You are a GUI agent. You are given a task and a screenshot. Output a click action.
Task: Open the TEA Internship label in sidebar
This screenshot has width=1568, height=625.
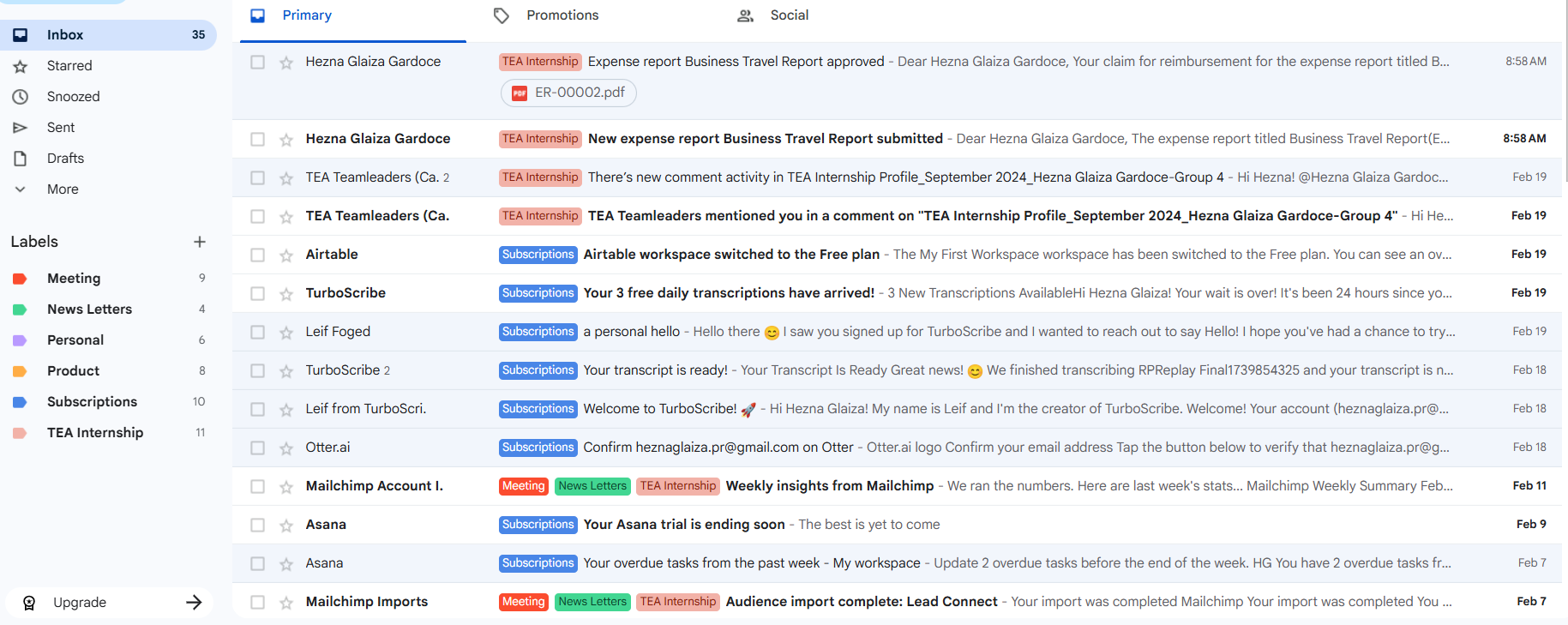point(108,433)
